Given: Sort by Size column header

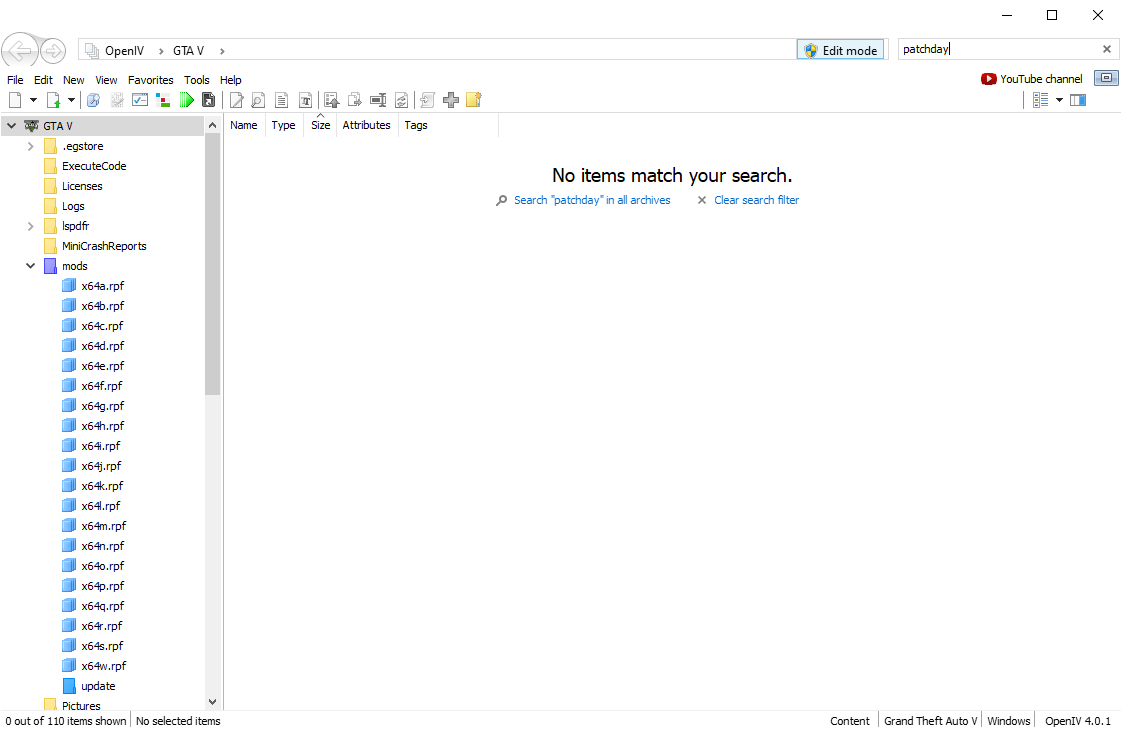Looking at the screenshot, I should click(x=321, y=125).
